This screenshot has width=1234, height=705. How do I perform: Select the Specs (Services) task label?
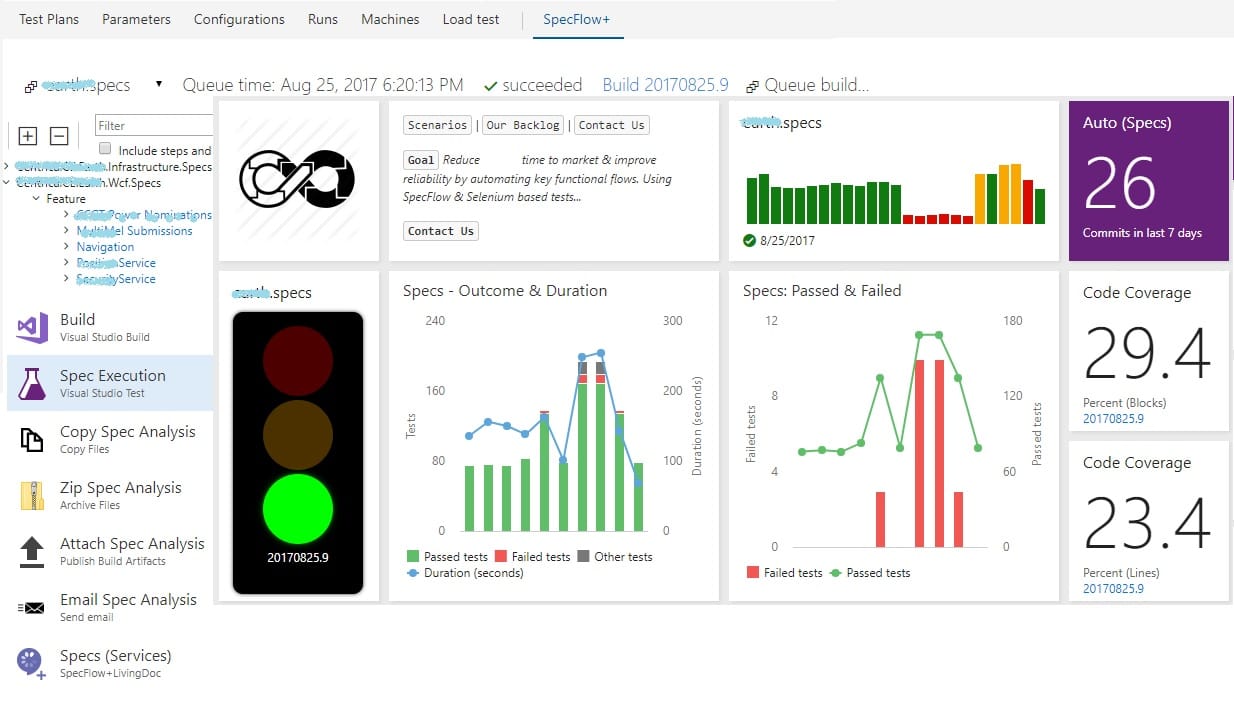click(116, 655)
